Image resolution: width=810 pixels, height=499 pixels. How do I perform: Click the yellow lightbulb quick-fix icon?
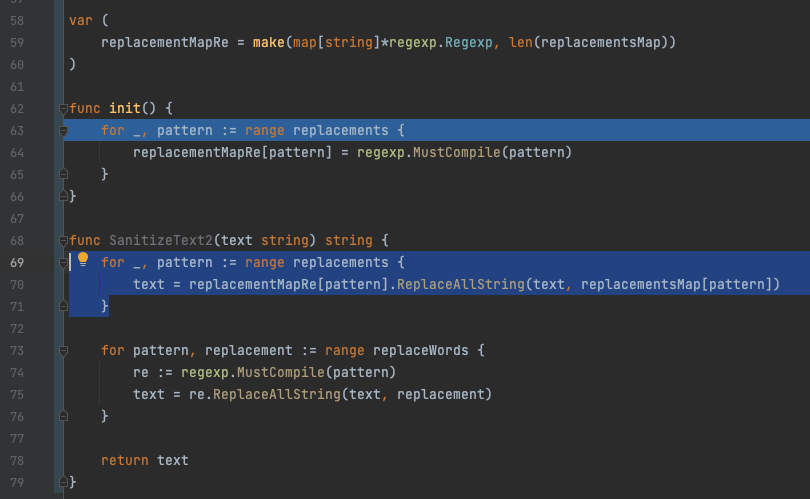pos(84,261)
